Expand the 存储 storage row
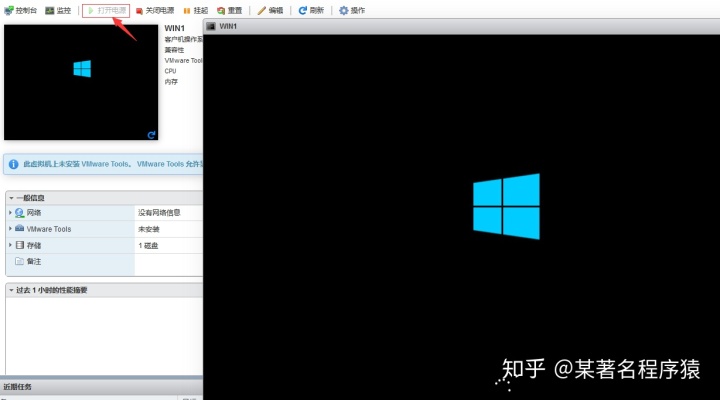Screen dimensions: 720x400 (x=10, y=245)
